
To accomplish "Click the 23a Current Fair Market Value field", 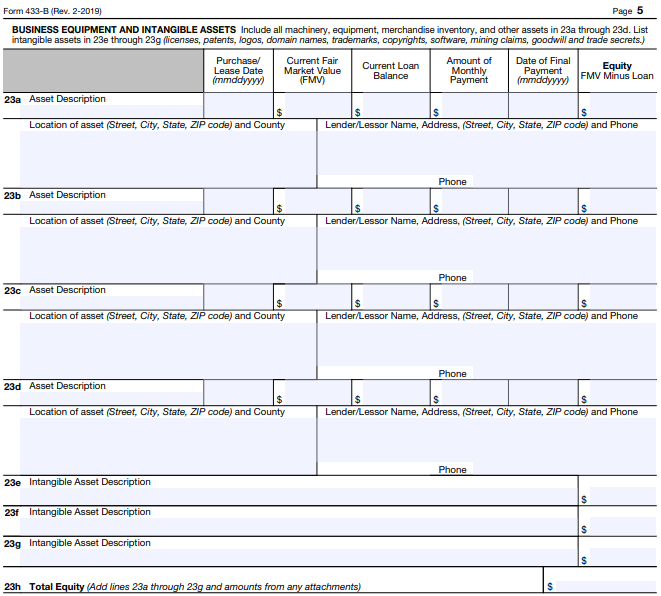I will 317,106.
